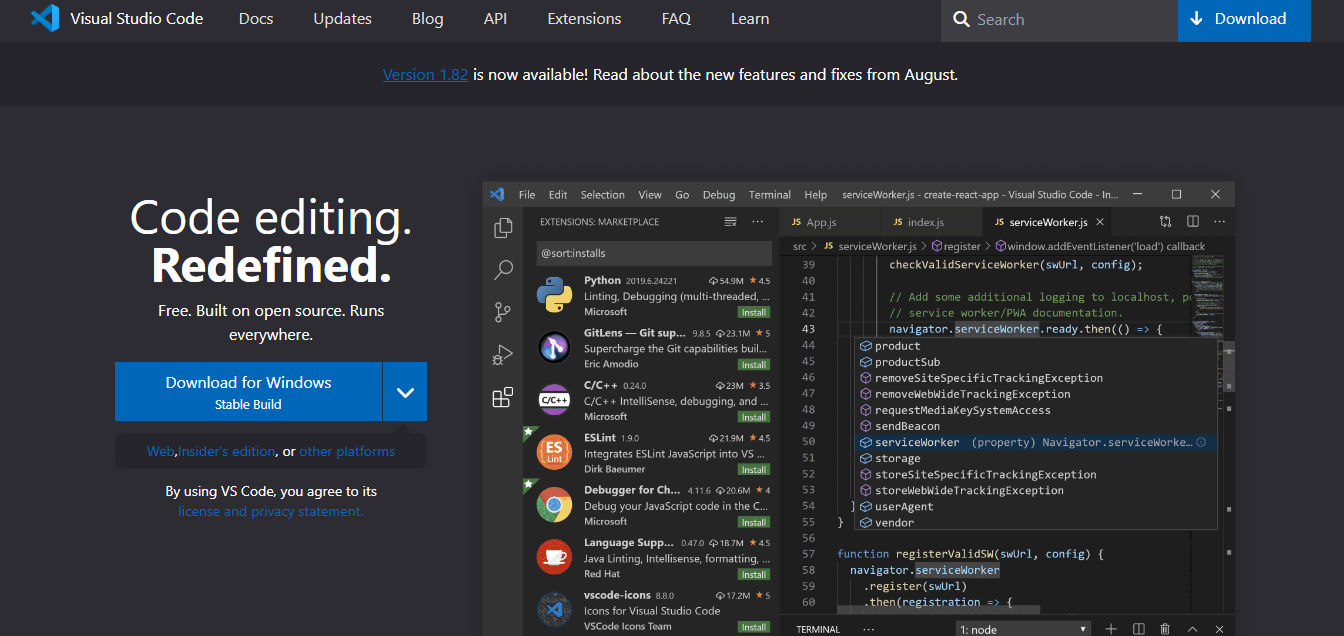
Task: Click the blue Download button in the header
Action: [1244, 19]
